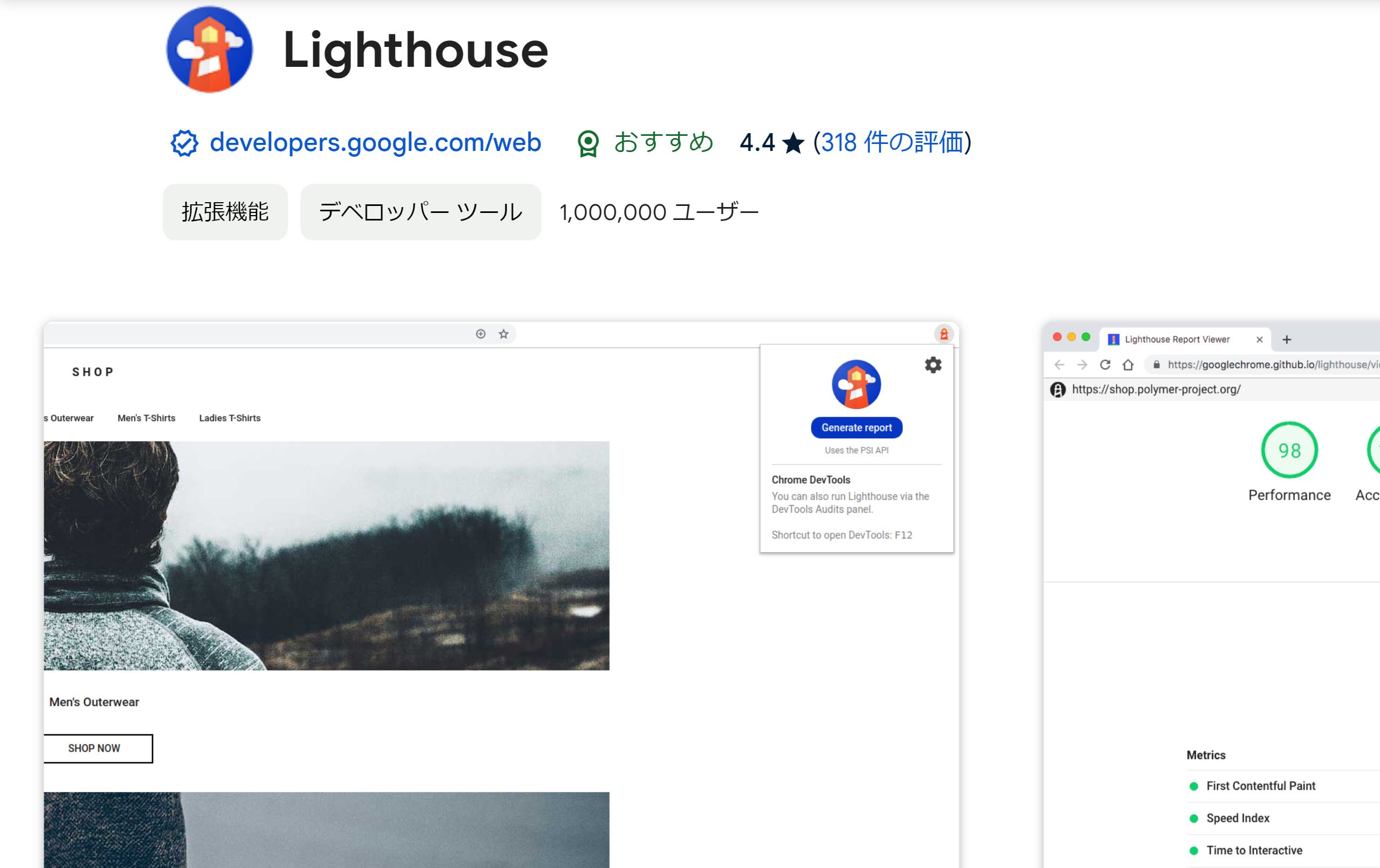Click the icon beside shop.polymer-project.org URL
1380x868 pixels.
[x=1058, y=390]
